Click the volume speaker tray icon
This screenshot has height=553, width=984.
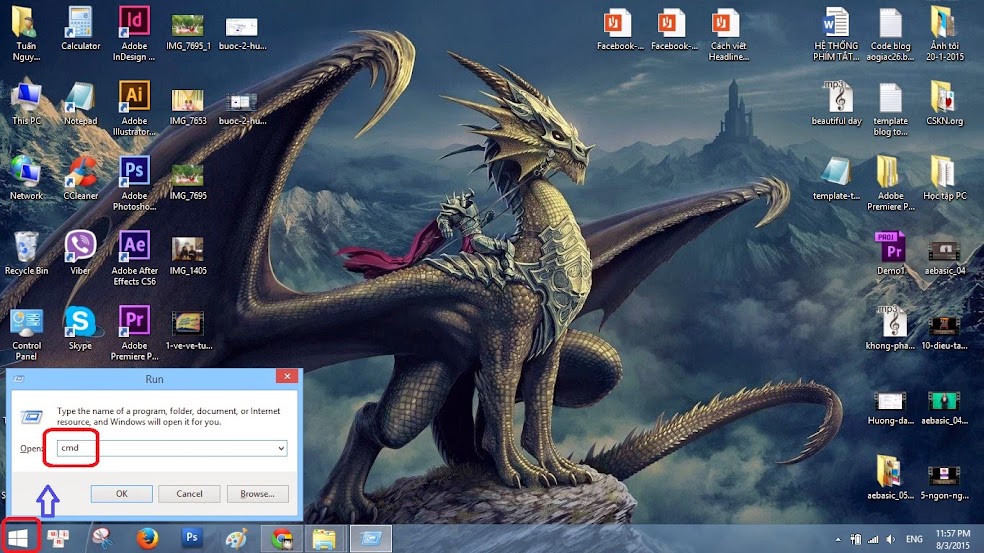coord(890,539)
